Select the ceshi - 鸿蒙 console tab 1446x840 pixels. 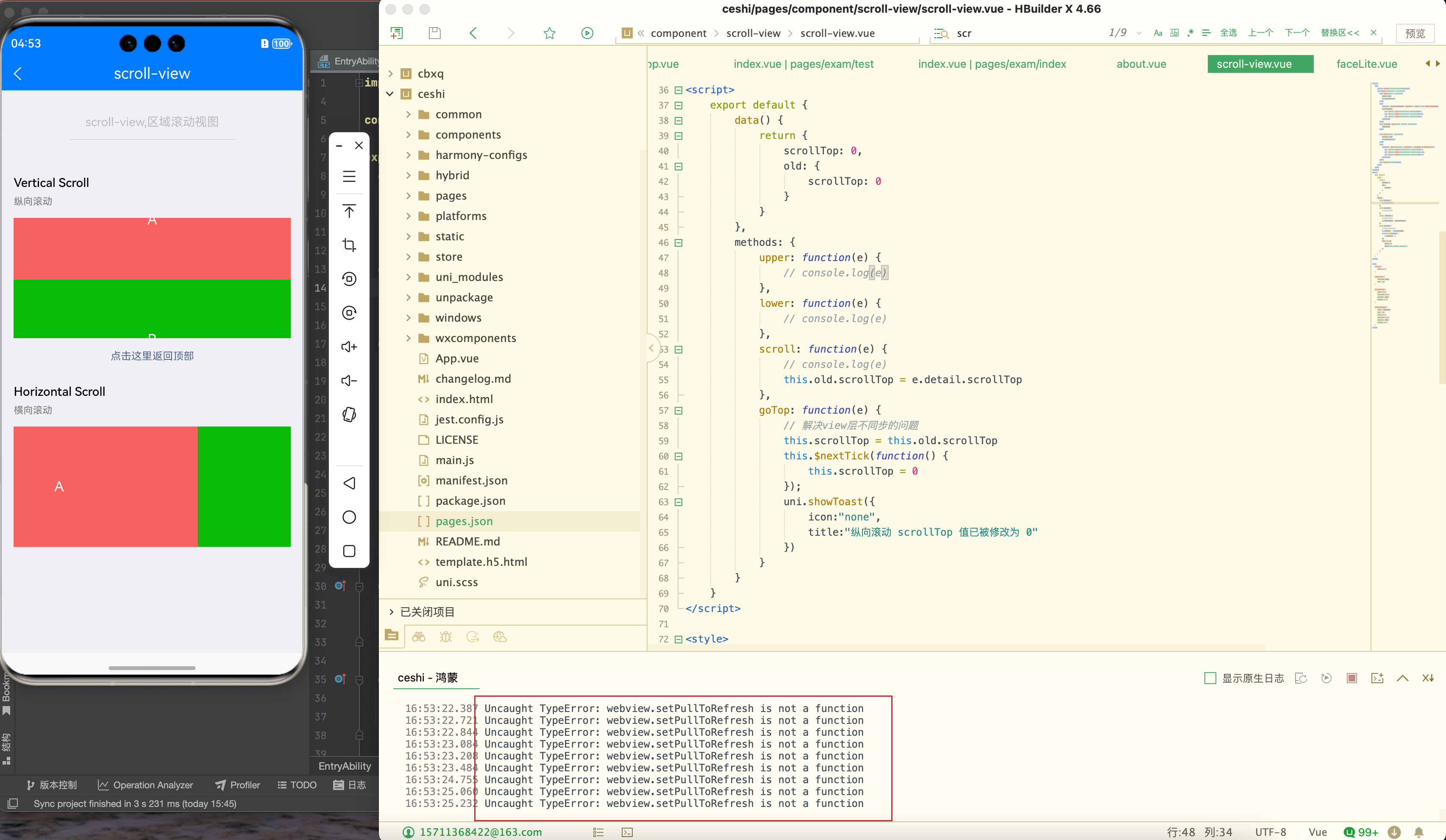pos(428,678)
